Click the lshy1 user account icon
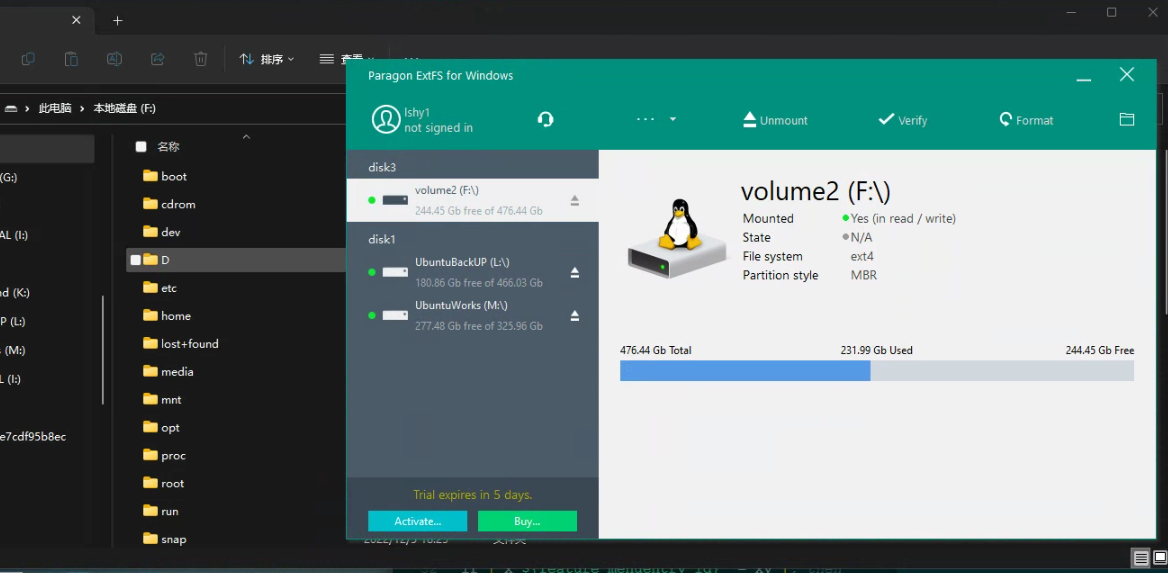This screenshot has height=573, width=1168. click(386, 119)
